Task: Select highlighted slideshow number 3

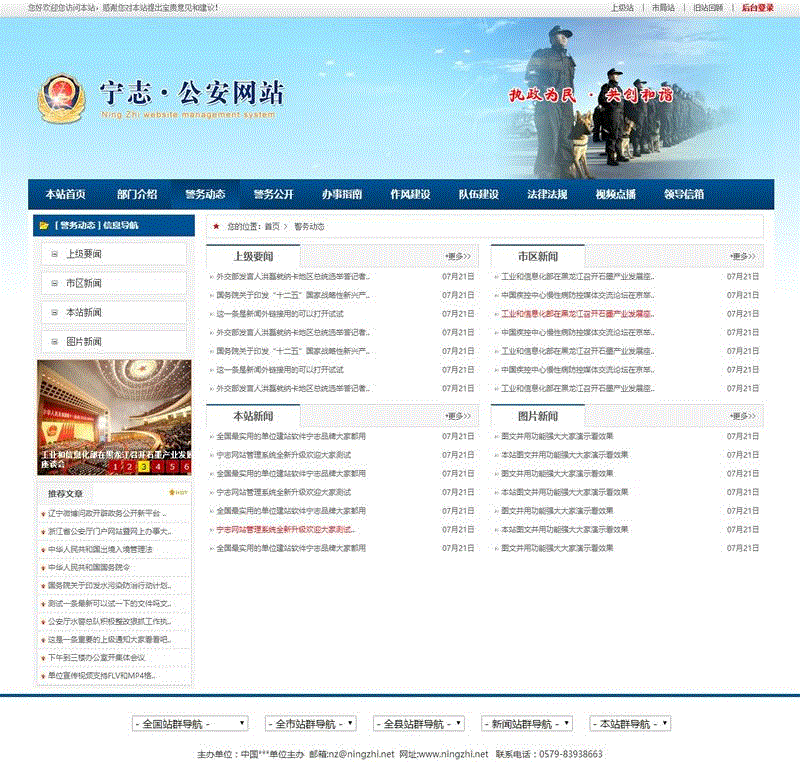Action: (x=144, y=466)
